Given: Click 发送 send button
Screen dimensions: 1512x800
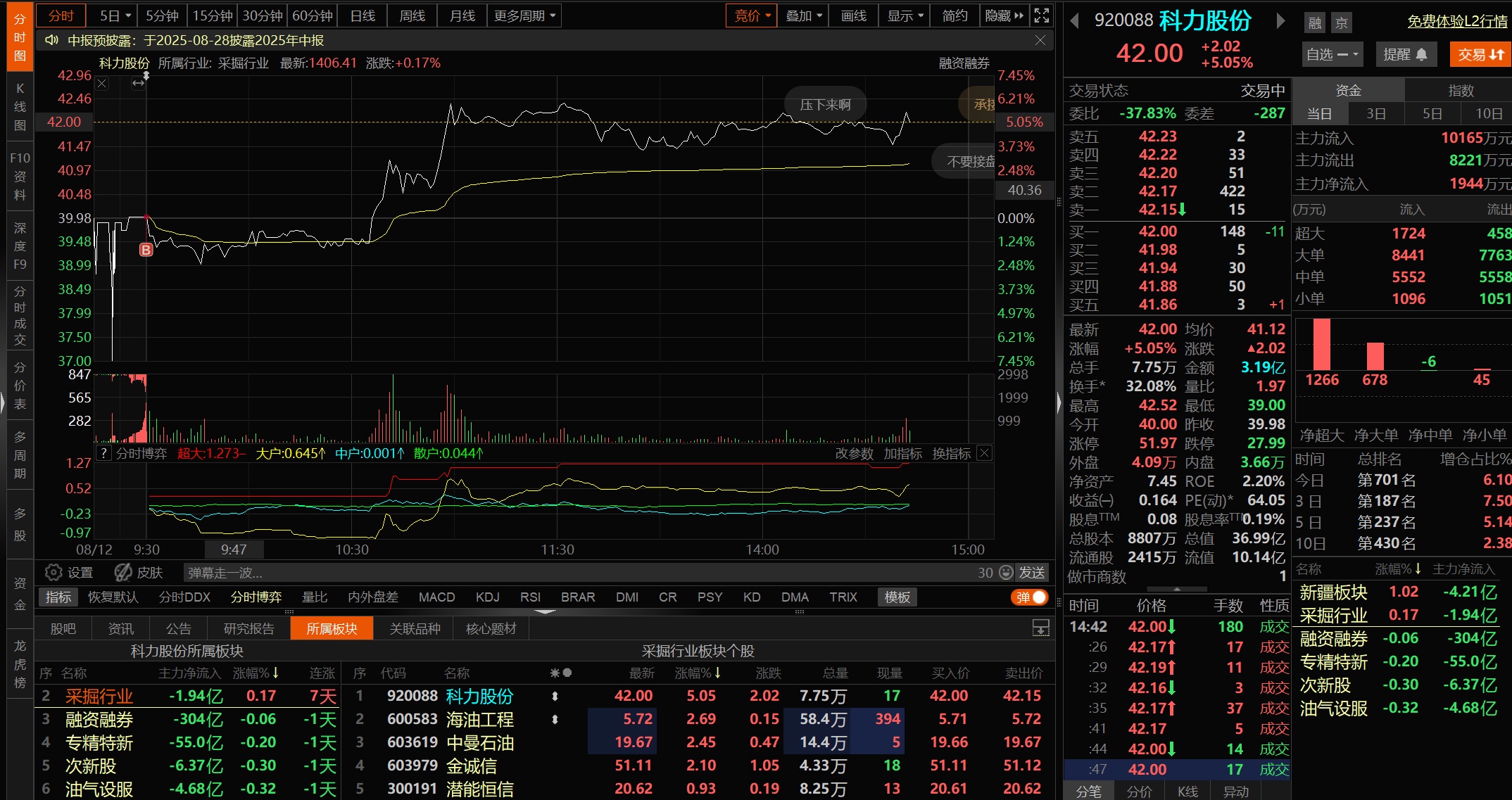Looking at the screenshot, I should (x=1032, y=572).
